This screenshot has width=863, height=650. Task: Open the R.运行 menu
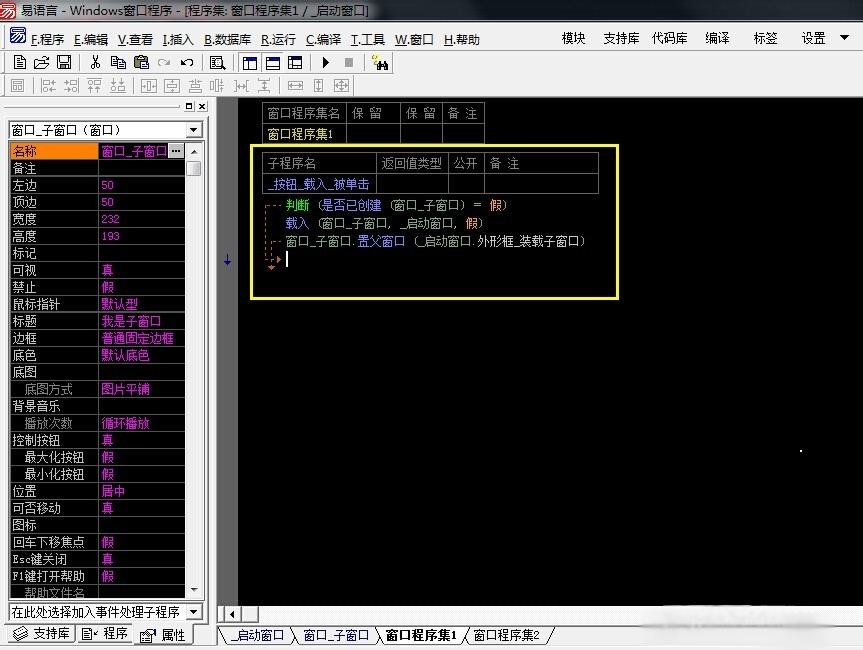tap(278, 40)
